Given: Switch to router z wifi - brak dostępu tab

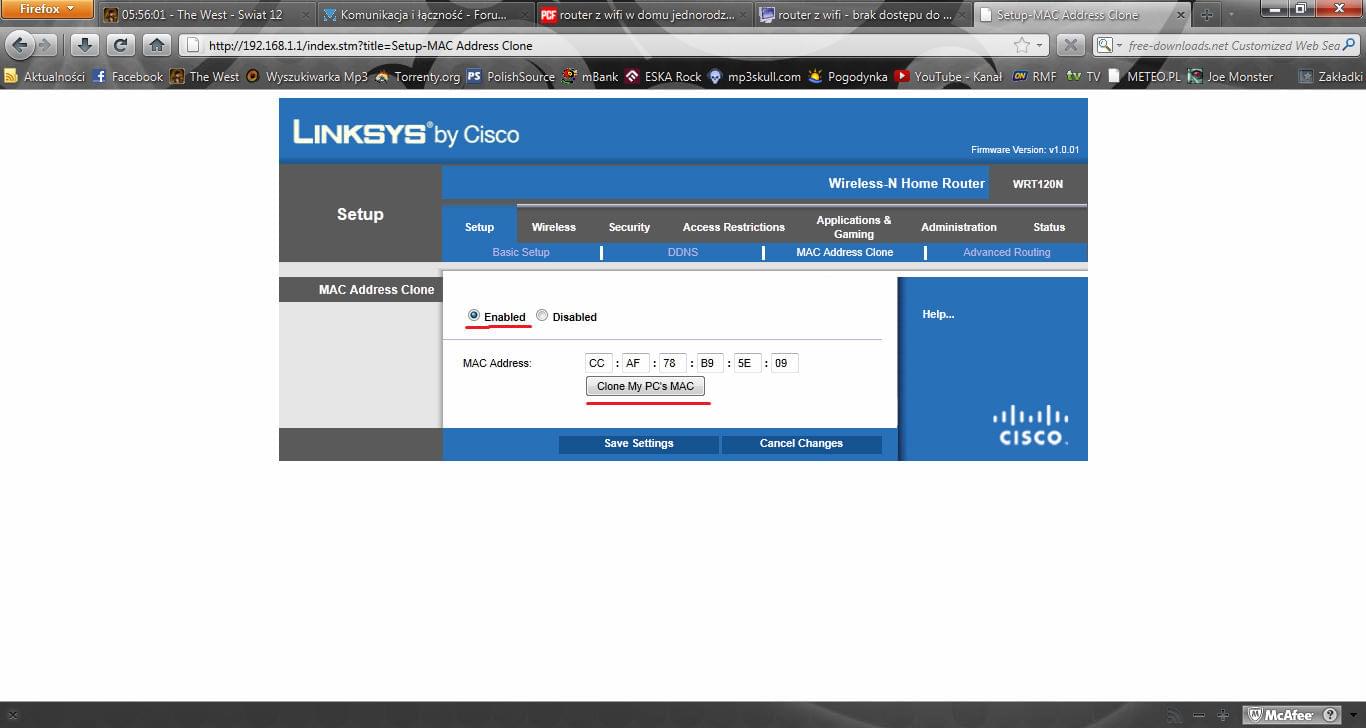Looking at the screenshot, I should tap(863, 15).
